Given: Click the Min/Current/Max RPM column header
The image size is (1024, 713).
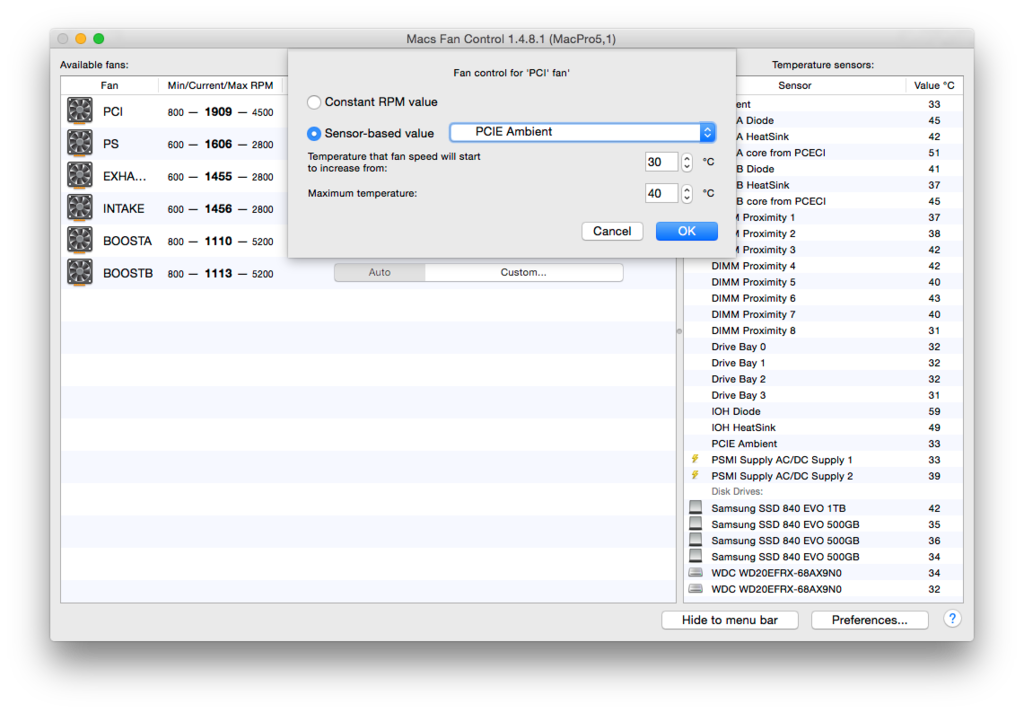Looking at the screenshot, I should [220, 86].
